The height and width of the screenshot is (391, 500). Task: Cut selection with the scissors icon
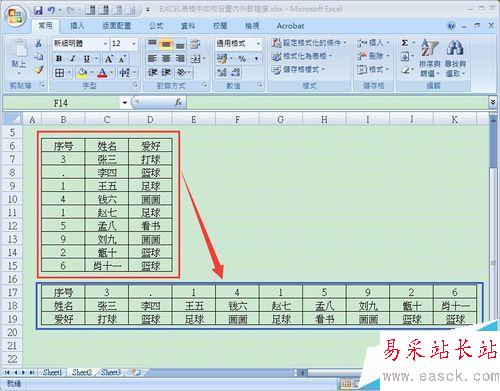click(x=39, y=43)
